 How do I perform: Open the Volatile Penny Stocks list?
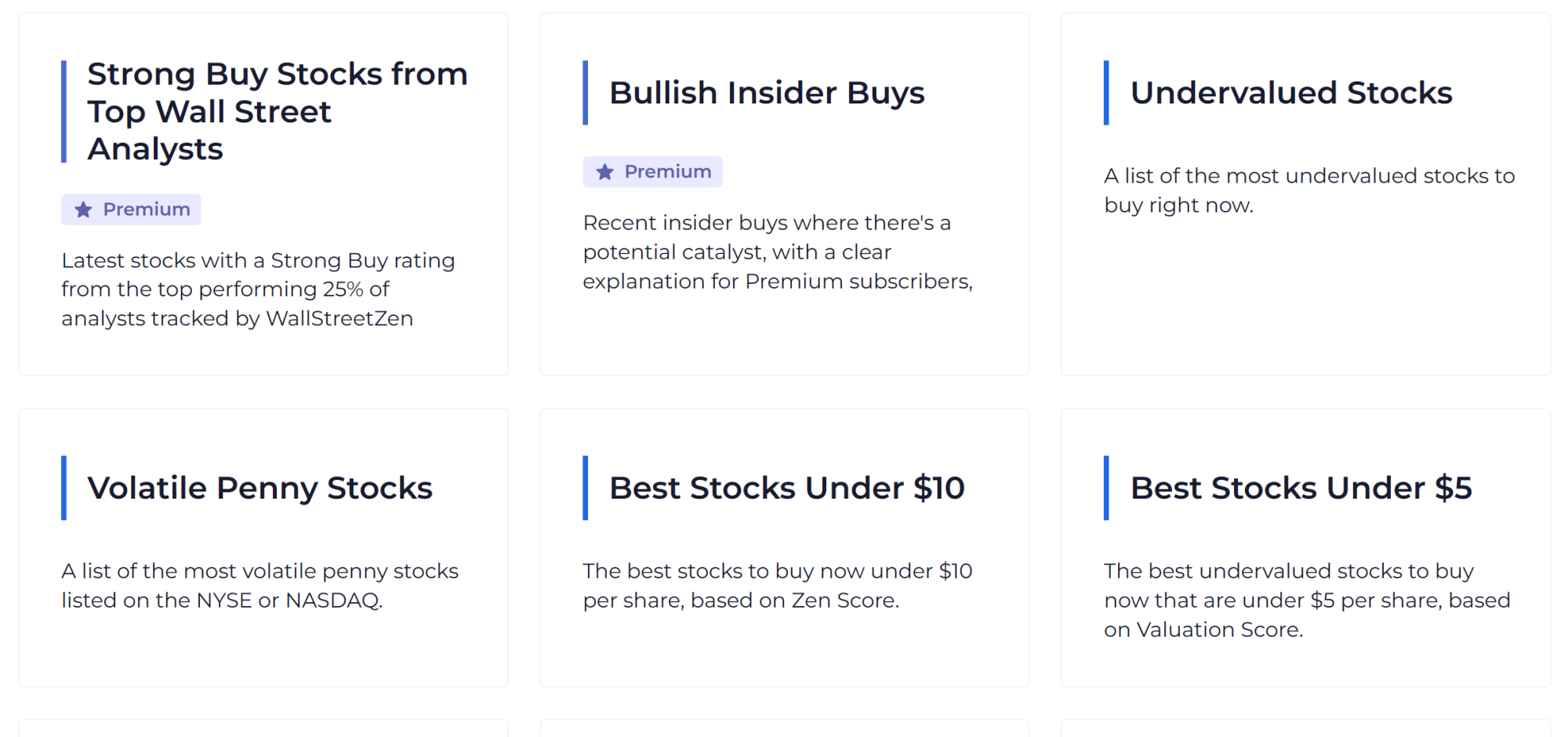coord(260,488)
